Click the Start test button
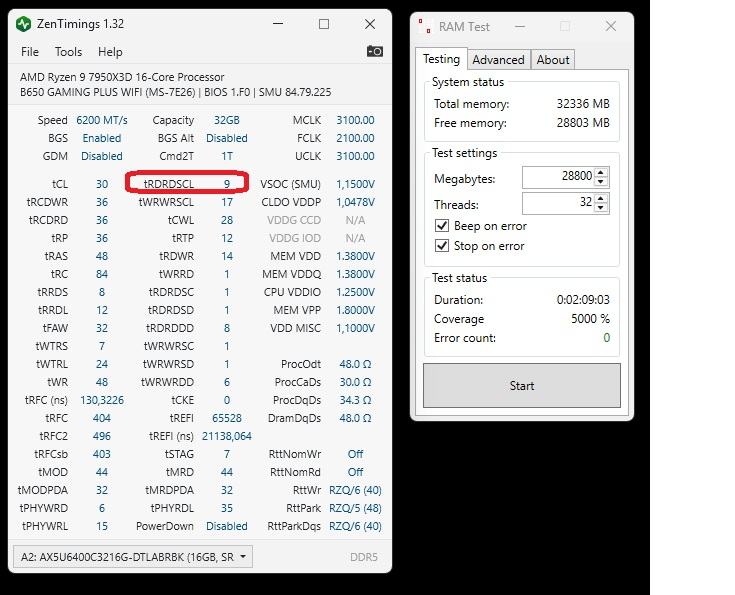 [x=522, y=385]
